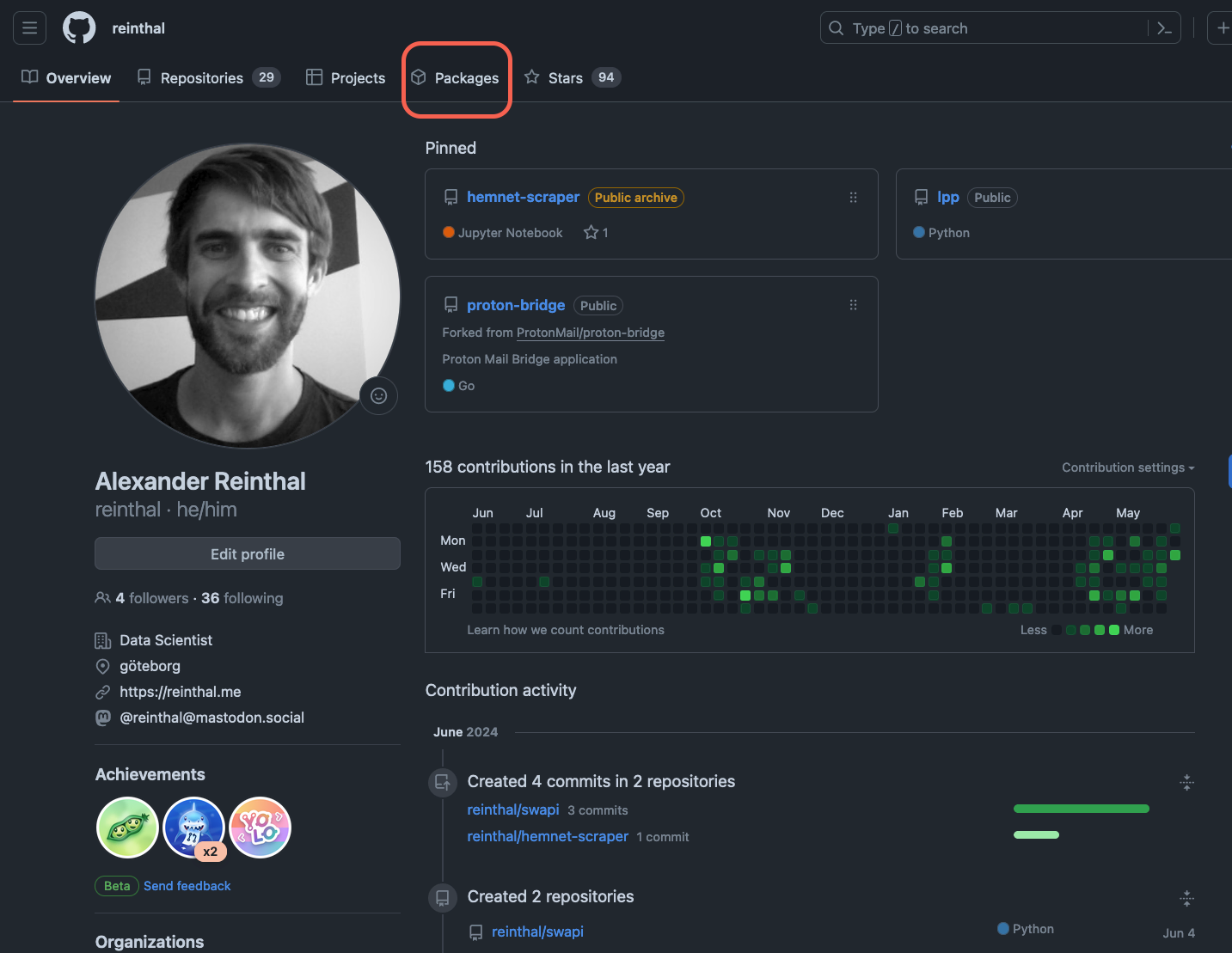Click brightest green legend square by More
The height and width of the screenshot is (953, 1232).
(x=1114, y=630)
